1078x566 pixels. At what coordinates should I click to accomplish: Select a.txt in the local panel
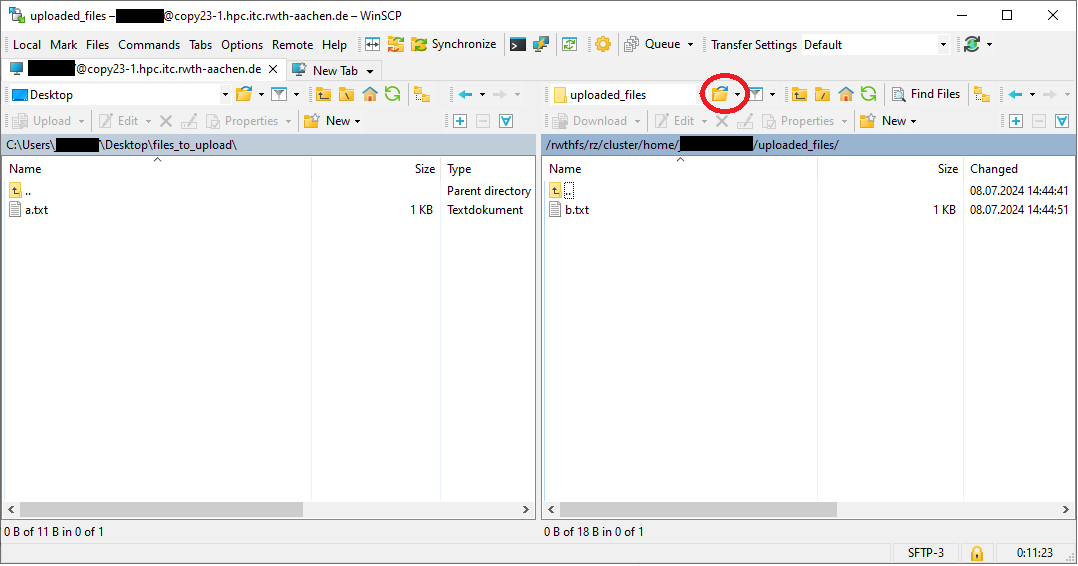[x=36, y=210]
